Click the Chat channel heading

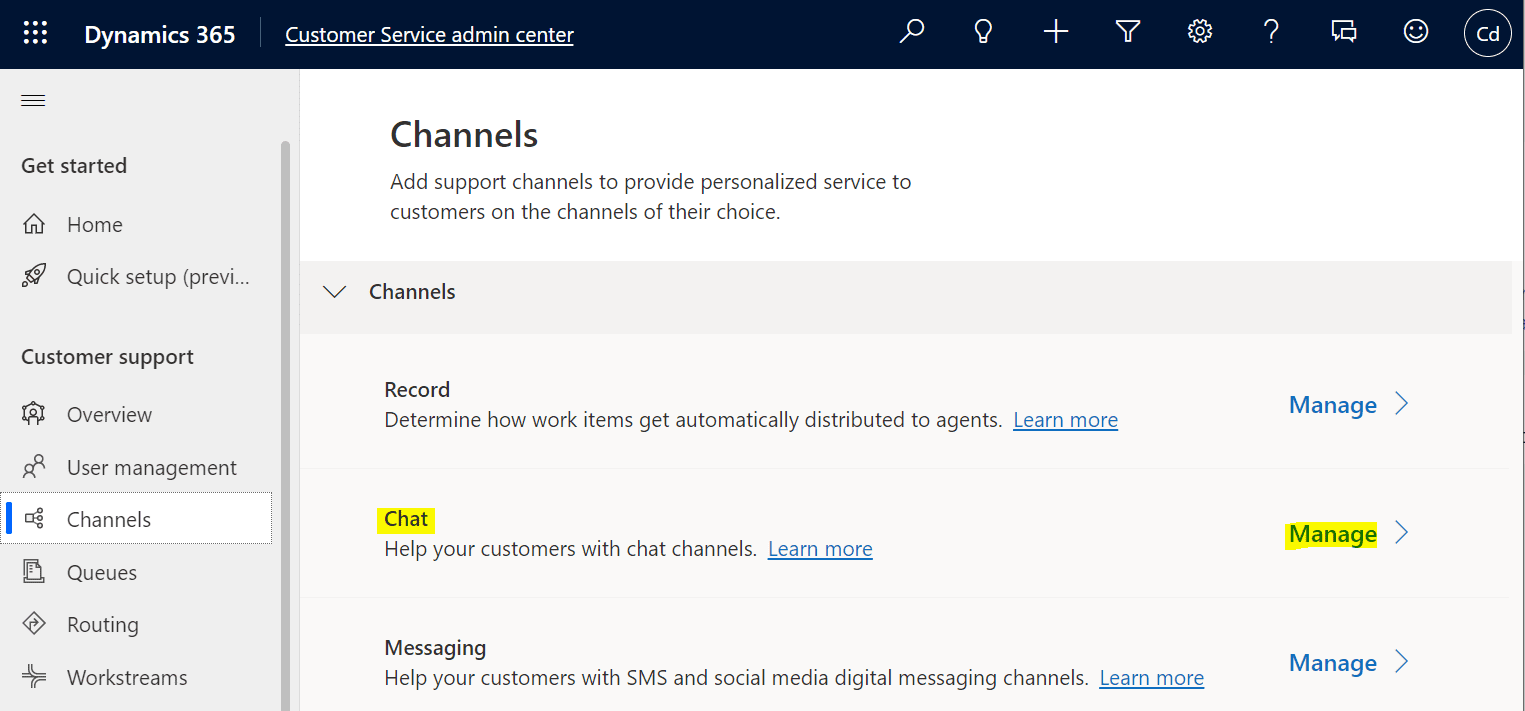(406, 519)
